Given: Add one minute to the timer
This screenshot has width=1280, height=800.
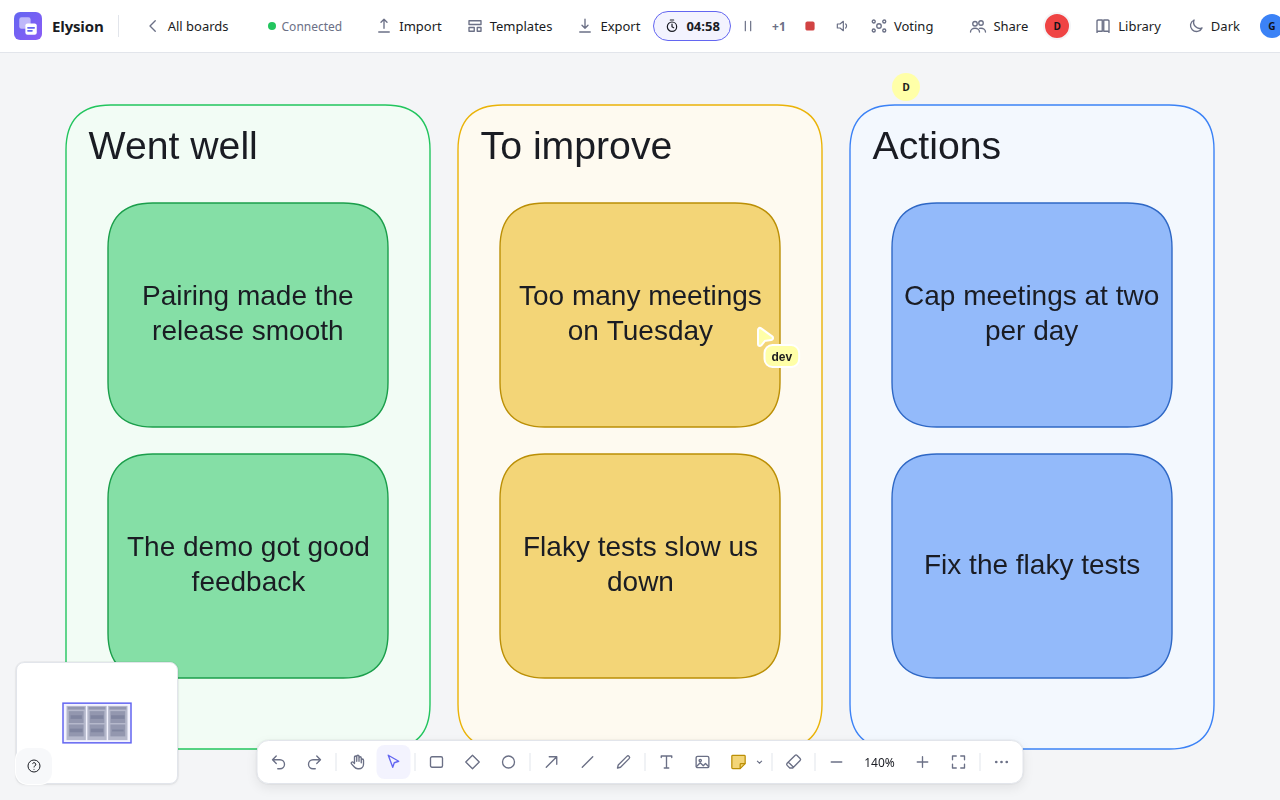Looking at the screenshot, I should [778, 26].
